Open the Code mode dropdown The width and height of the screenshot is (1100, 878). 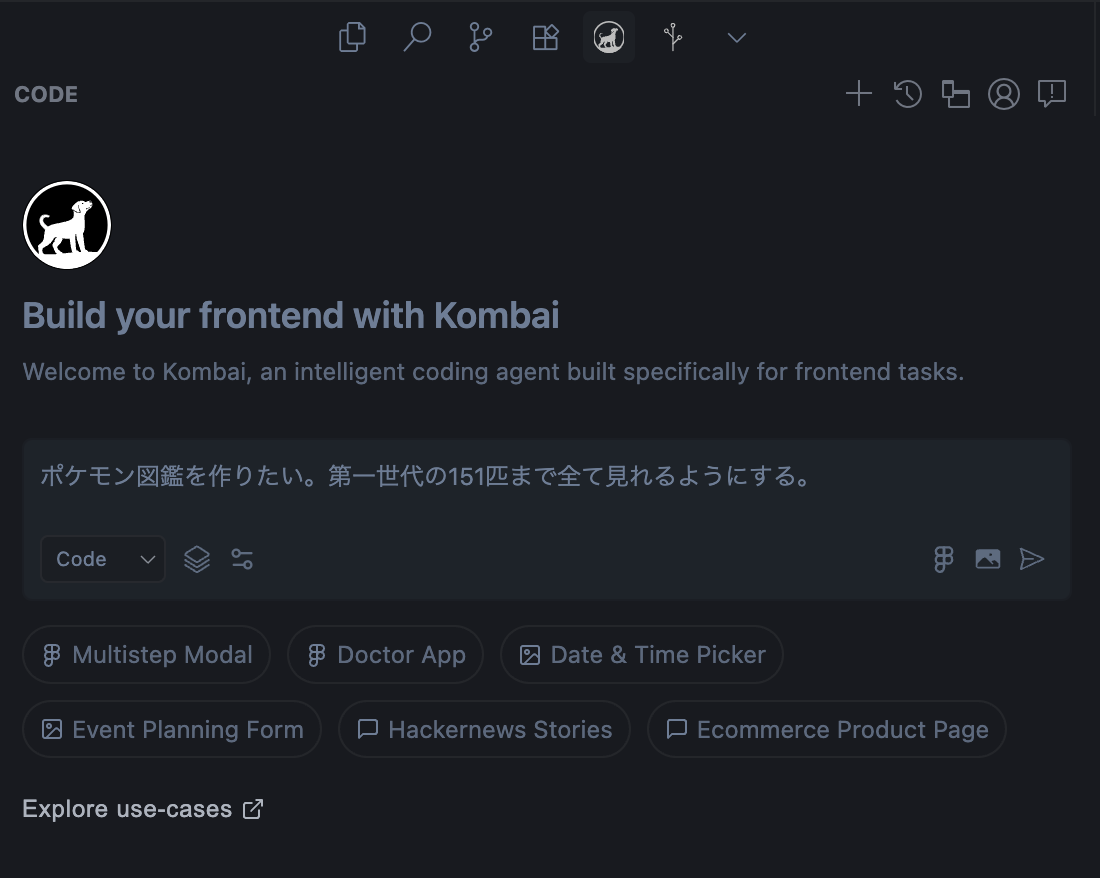[103, 559]
